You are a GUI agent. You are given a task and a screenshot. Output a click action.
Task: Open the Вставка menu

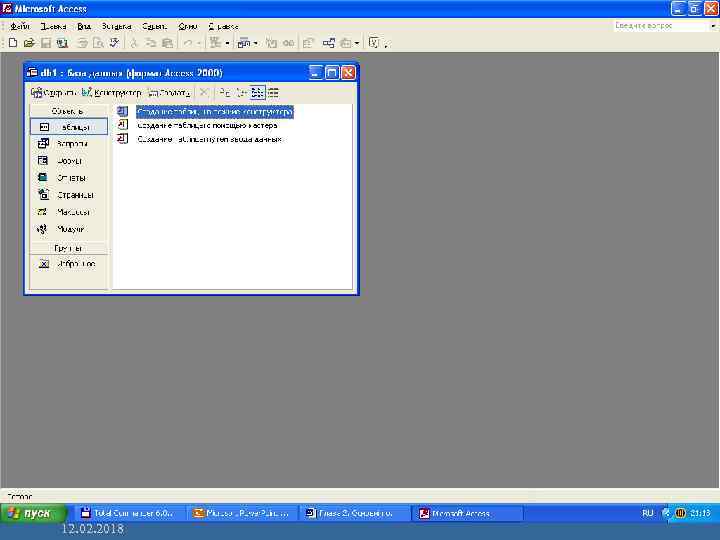(x=117, y=26)
